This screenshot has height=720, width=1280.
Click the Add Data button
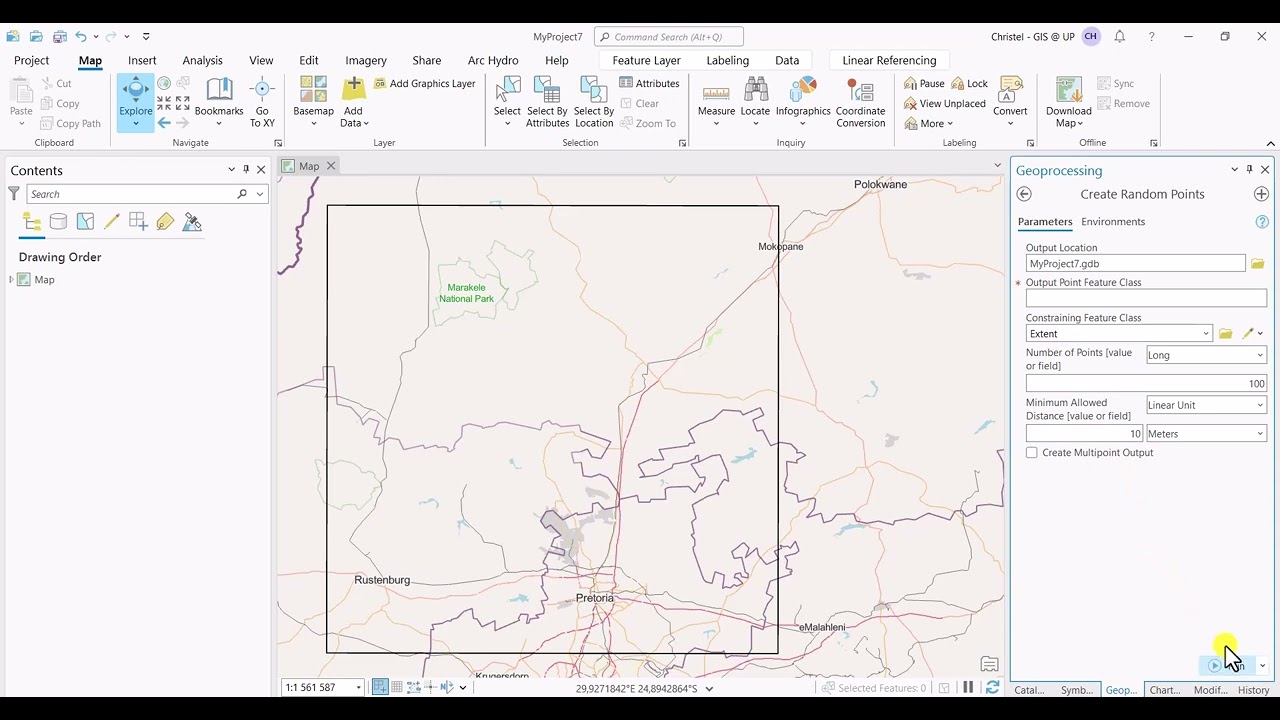point(353,102)
